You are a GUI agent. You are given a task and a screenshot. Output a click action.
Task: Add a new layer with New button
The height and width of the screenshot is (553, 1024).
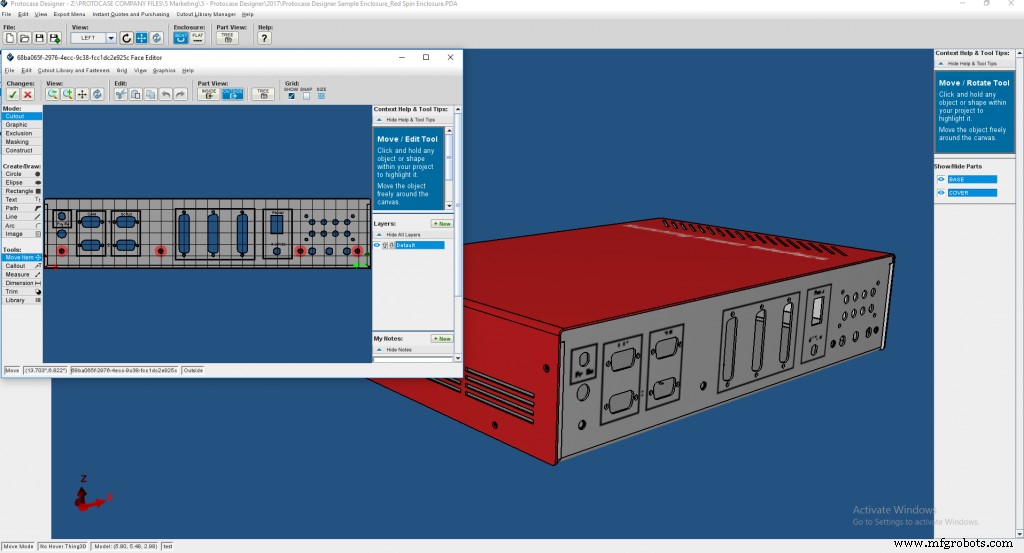441,224
